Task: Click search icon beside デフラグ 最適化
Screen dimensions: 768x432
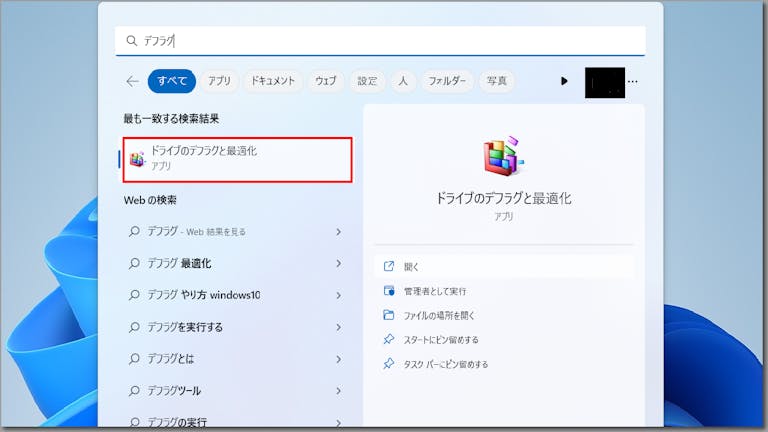Action: pos(134,264)
